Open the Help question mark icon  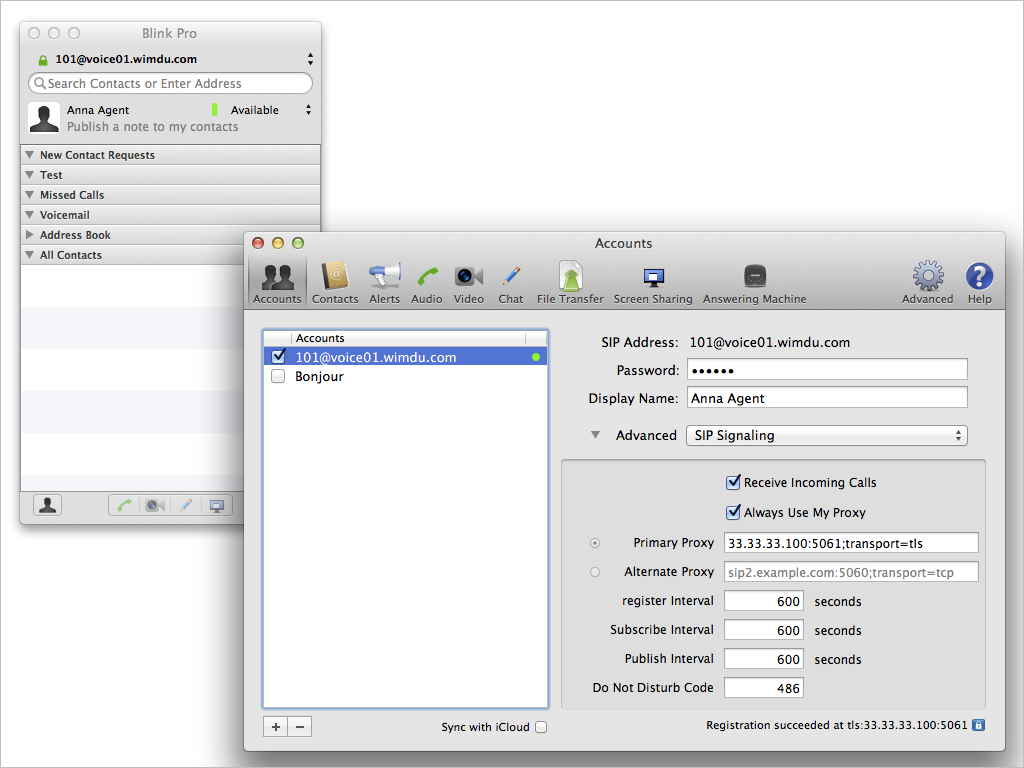[980, 282]
